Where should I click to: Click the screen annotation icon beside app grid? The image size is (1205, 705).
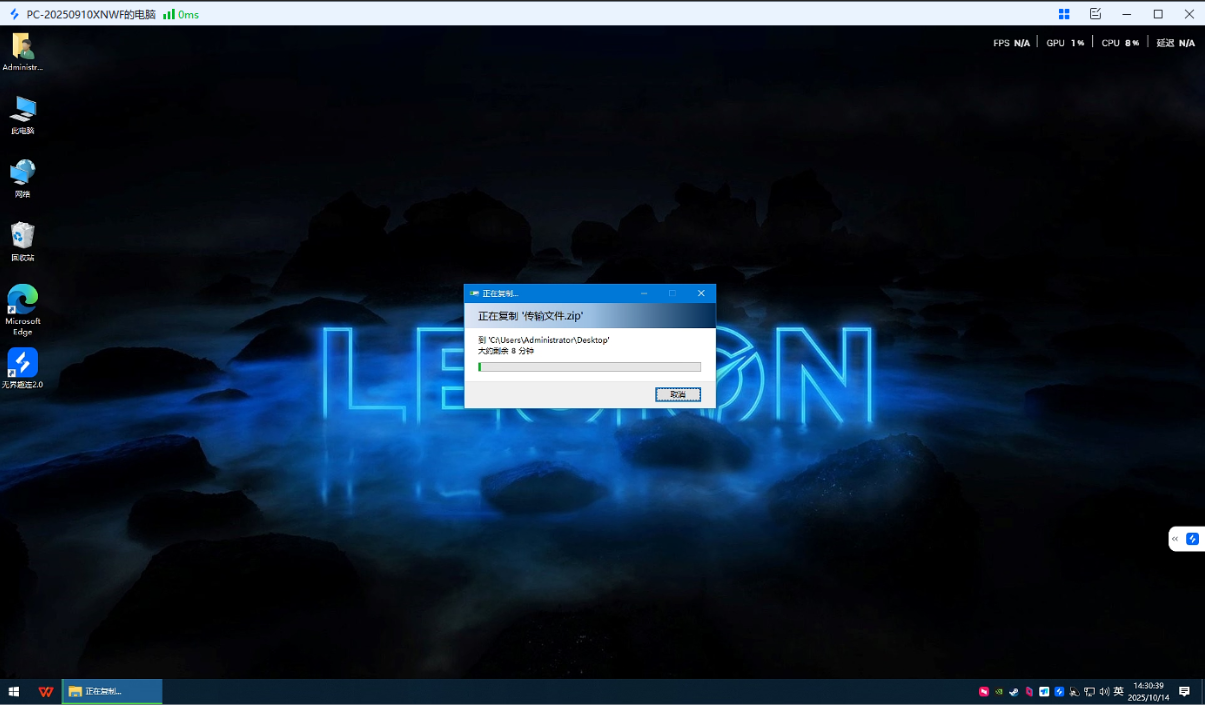click(1095, 13)
